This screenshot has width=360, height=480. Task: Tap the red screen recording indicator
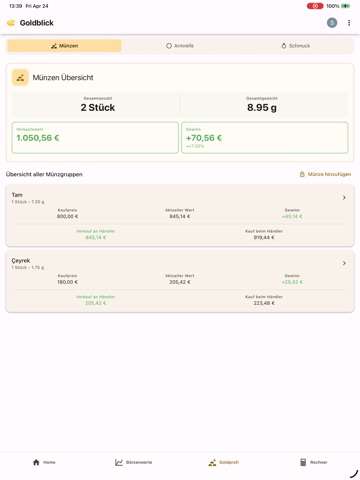pyautogui.click(x=315, y=6)
